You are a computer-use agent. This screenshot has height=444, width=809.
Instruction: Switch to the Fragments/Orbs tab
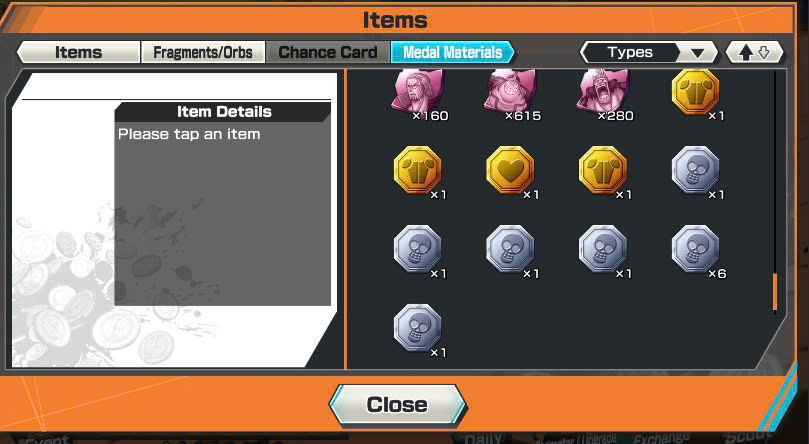coord(203,52)
